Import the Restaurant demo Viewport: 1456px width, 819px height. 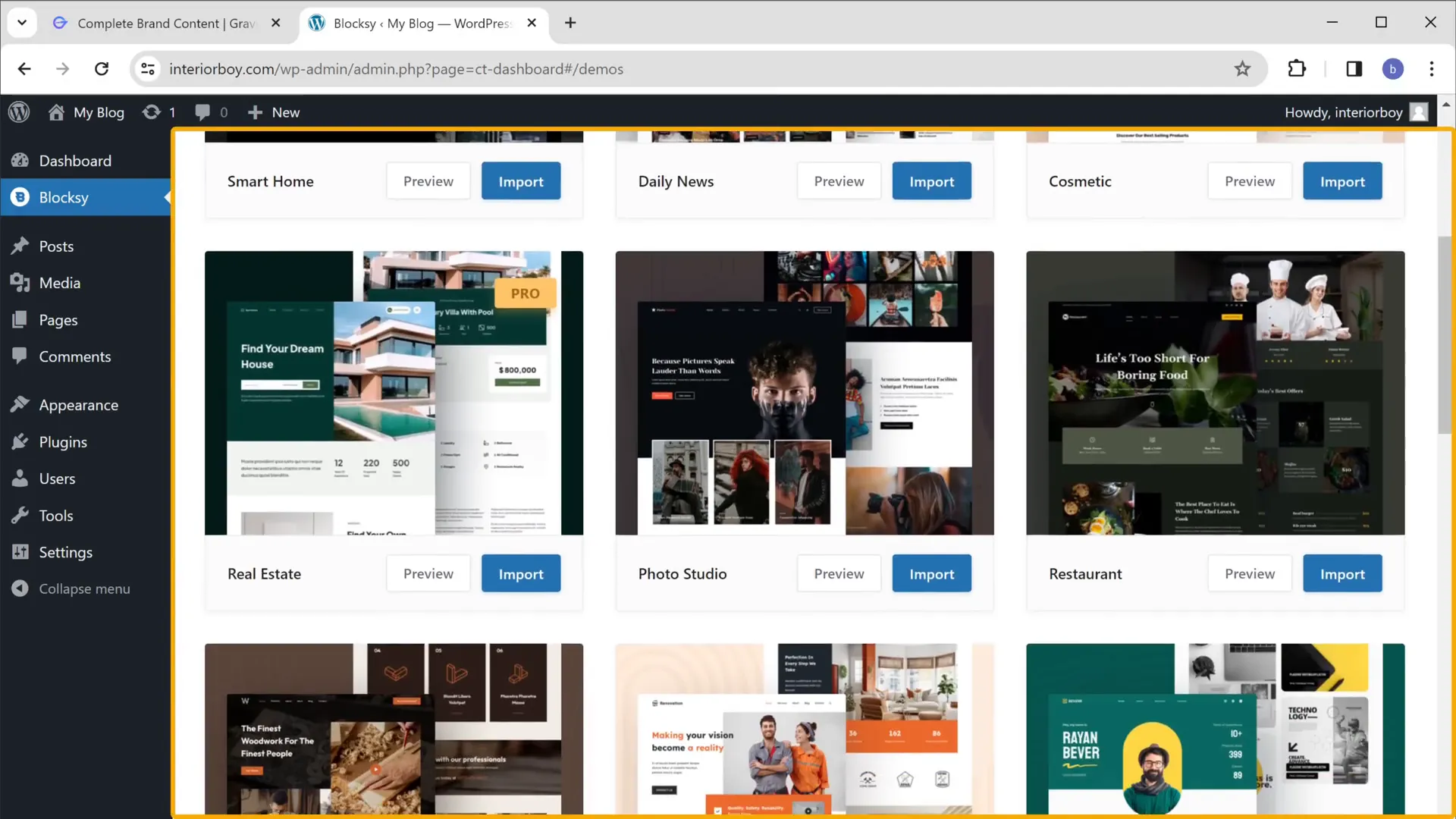click(1342, 574)
